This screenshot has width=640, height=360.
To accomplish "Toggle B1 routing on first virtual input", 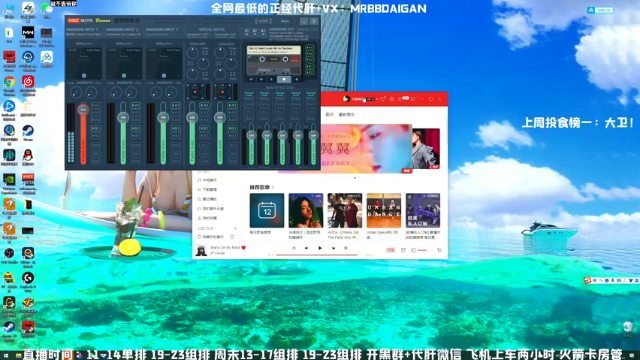I will click(x=204, y=129).
